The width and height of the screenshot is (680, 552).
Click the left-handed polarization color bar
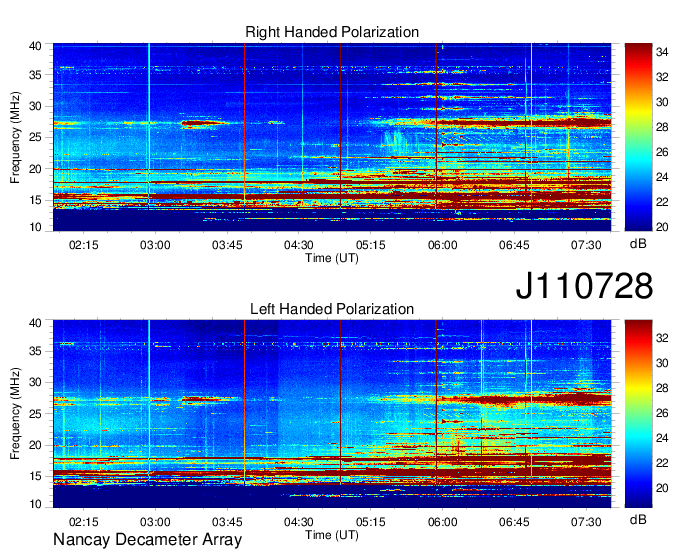(638, 414)
